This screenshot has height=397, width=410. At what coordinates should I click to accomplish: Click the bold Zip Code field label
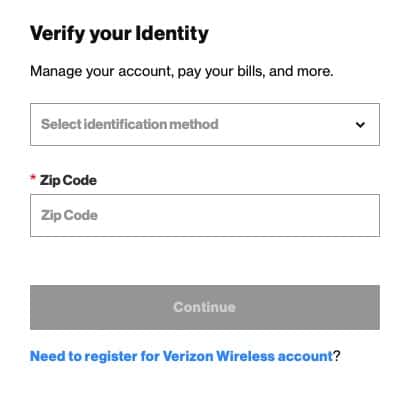pyautogui.click(x=68, y=180)
